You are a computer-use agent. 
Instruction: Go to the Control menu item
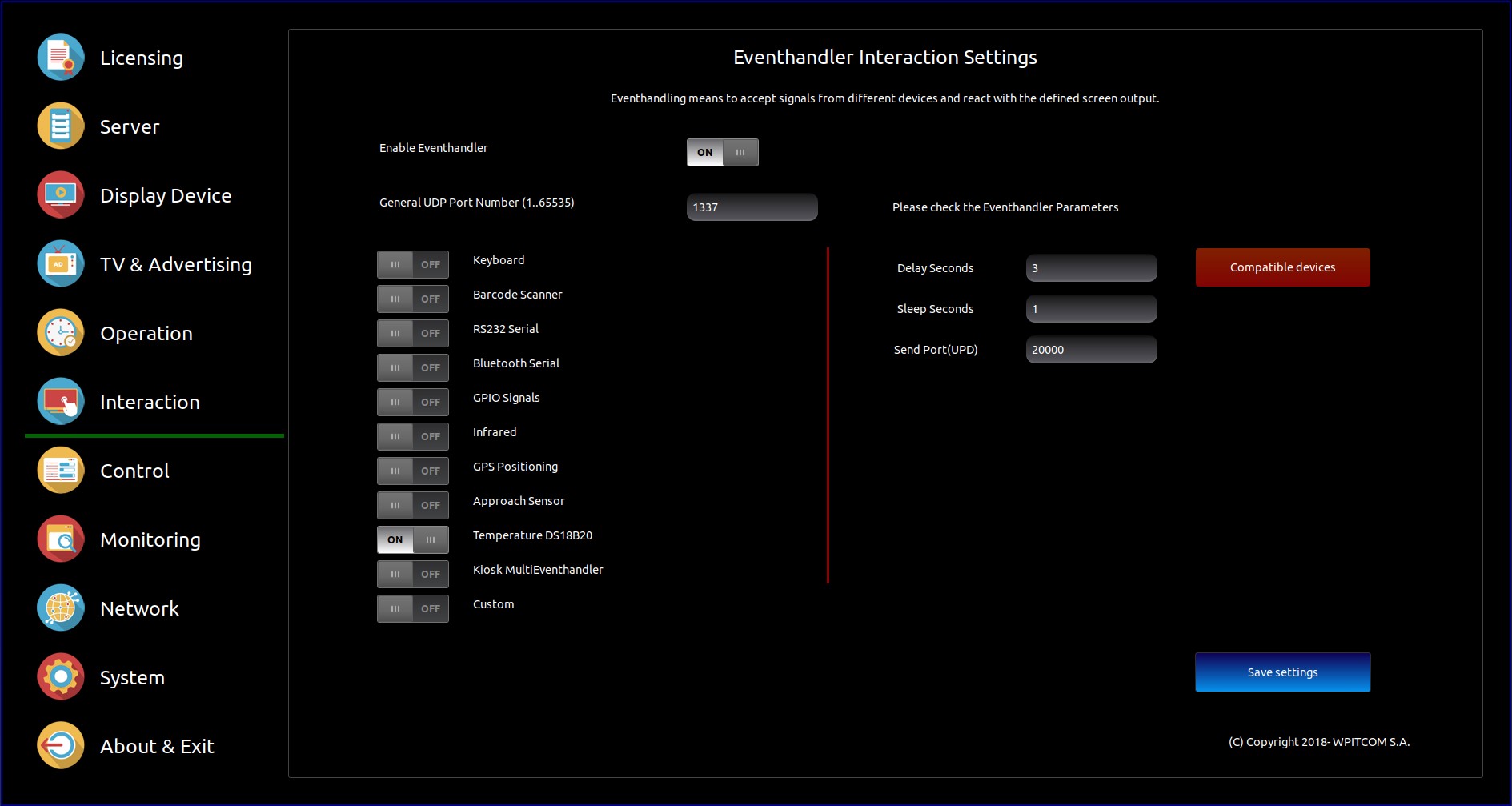[134, 471]
